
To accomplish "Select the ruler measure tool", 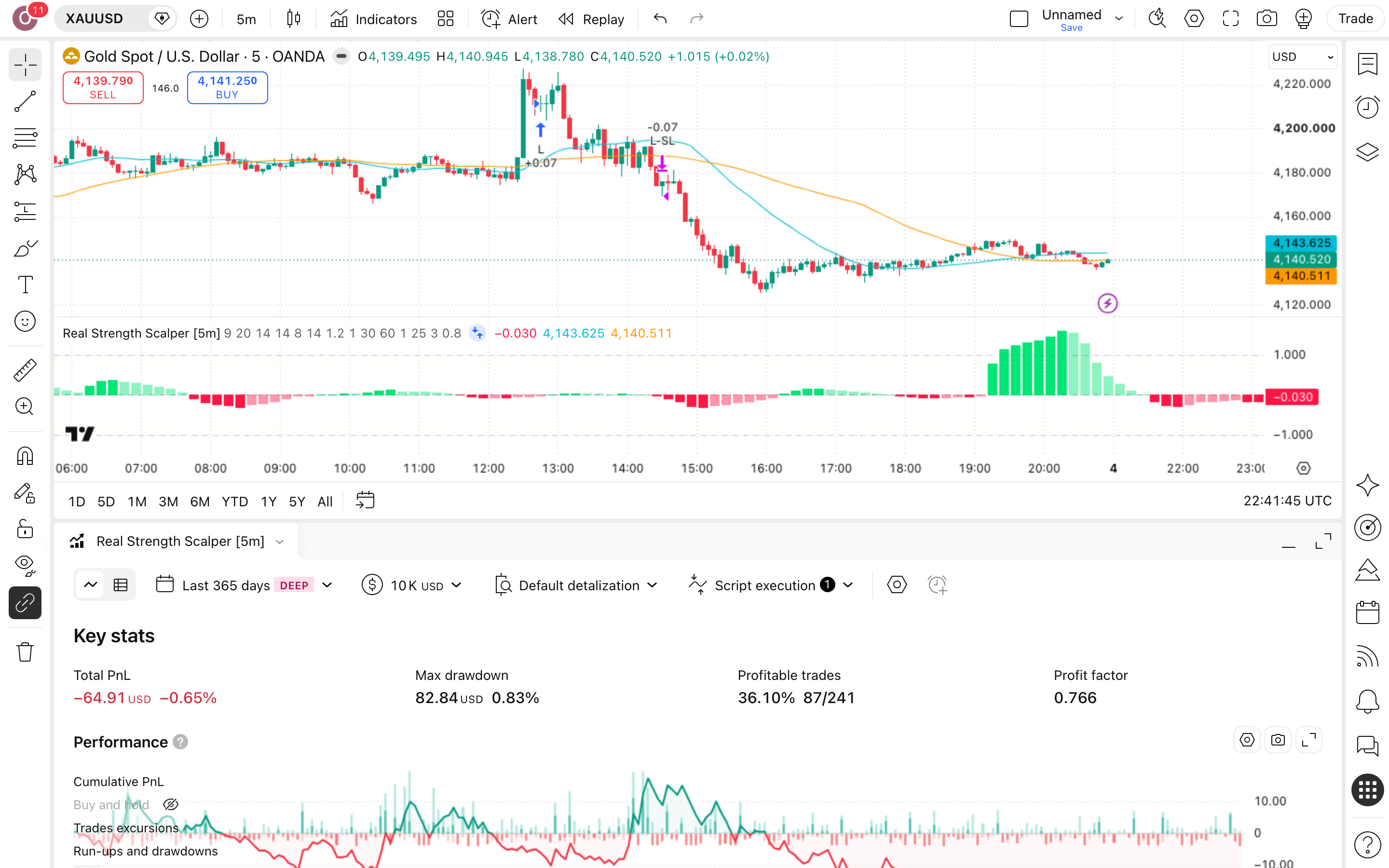I will tap(25, 370).
